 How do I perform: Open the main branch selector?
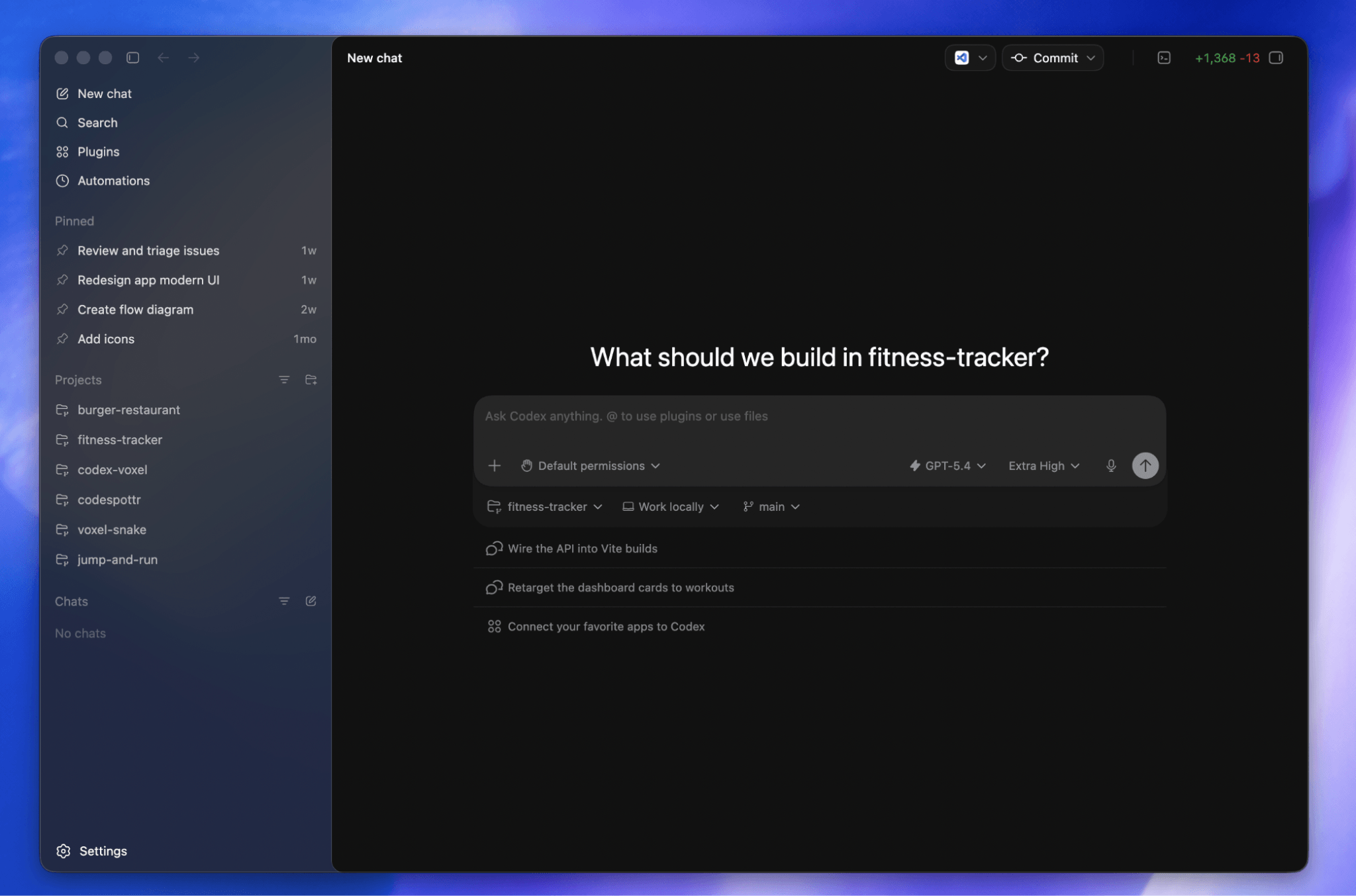771,507
